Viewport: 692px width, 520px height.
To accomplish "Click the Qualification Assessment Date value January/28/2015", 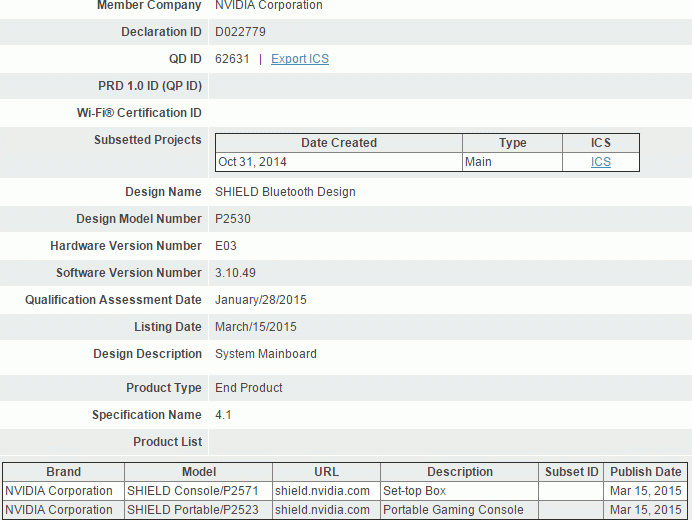I will coord(261,300).
